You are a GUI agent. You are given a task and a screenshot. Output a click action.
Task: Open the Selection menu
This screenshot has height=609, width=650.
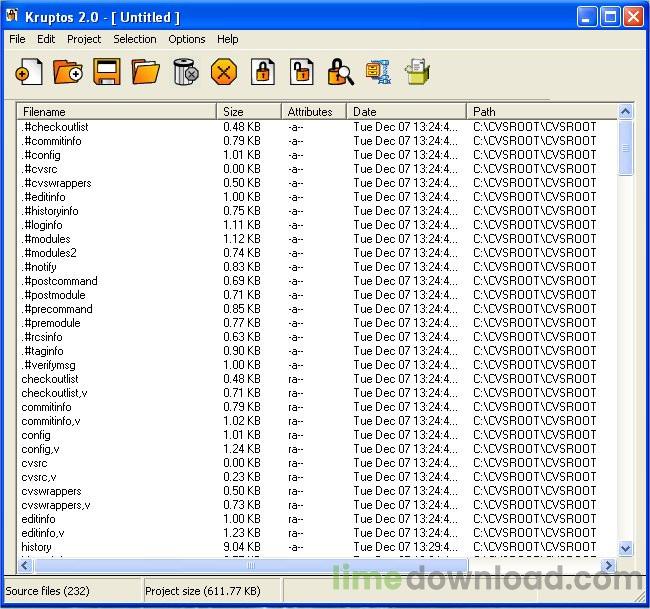pyautogui.click(x=134, y=39)
